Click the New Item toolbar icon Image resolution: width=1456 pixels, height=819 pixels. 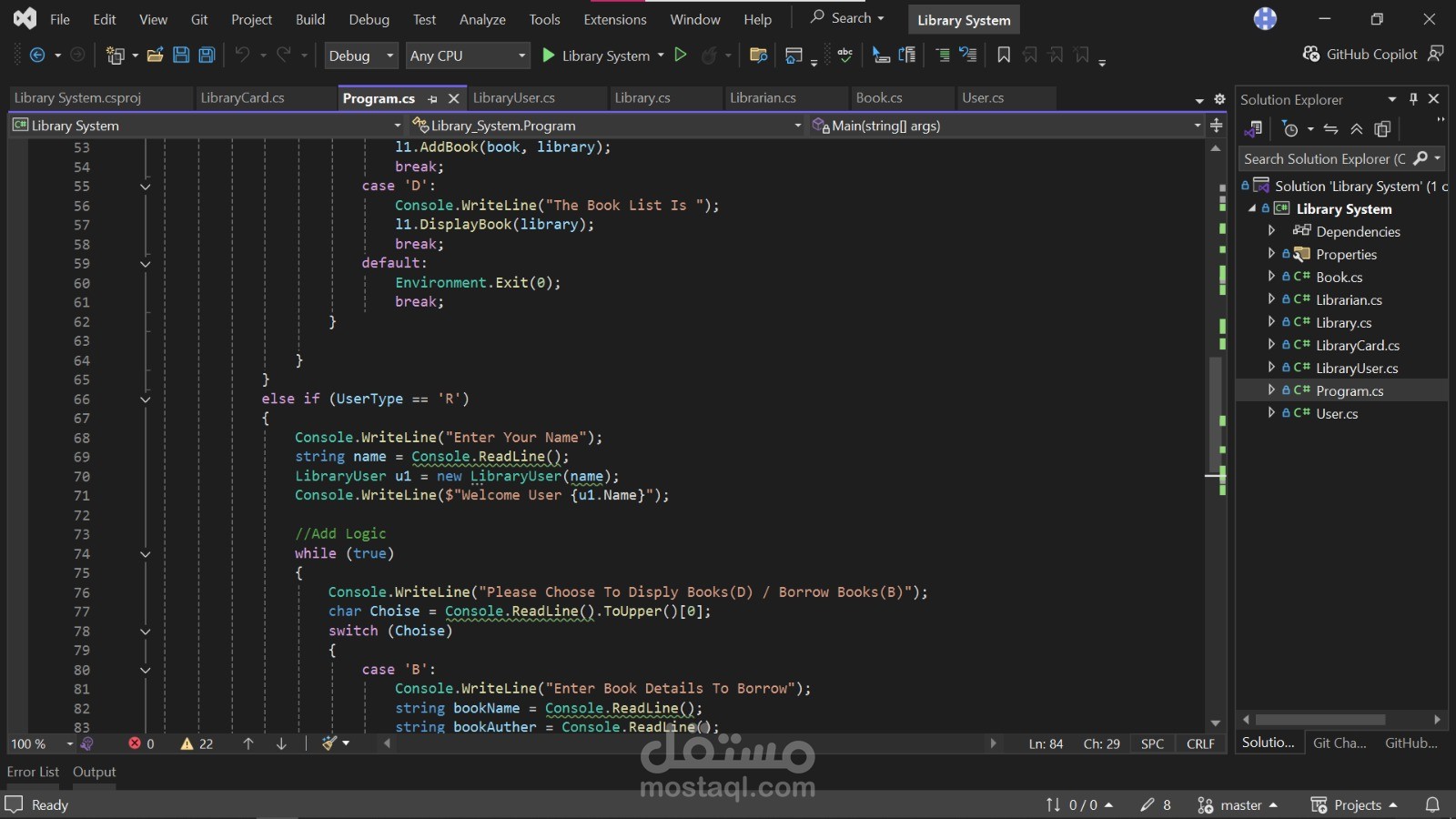coord(116,56)
